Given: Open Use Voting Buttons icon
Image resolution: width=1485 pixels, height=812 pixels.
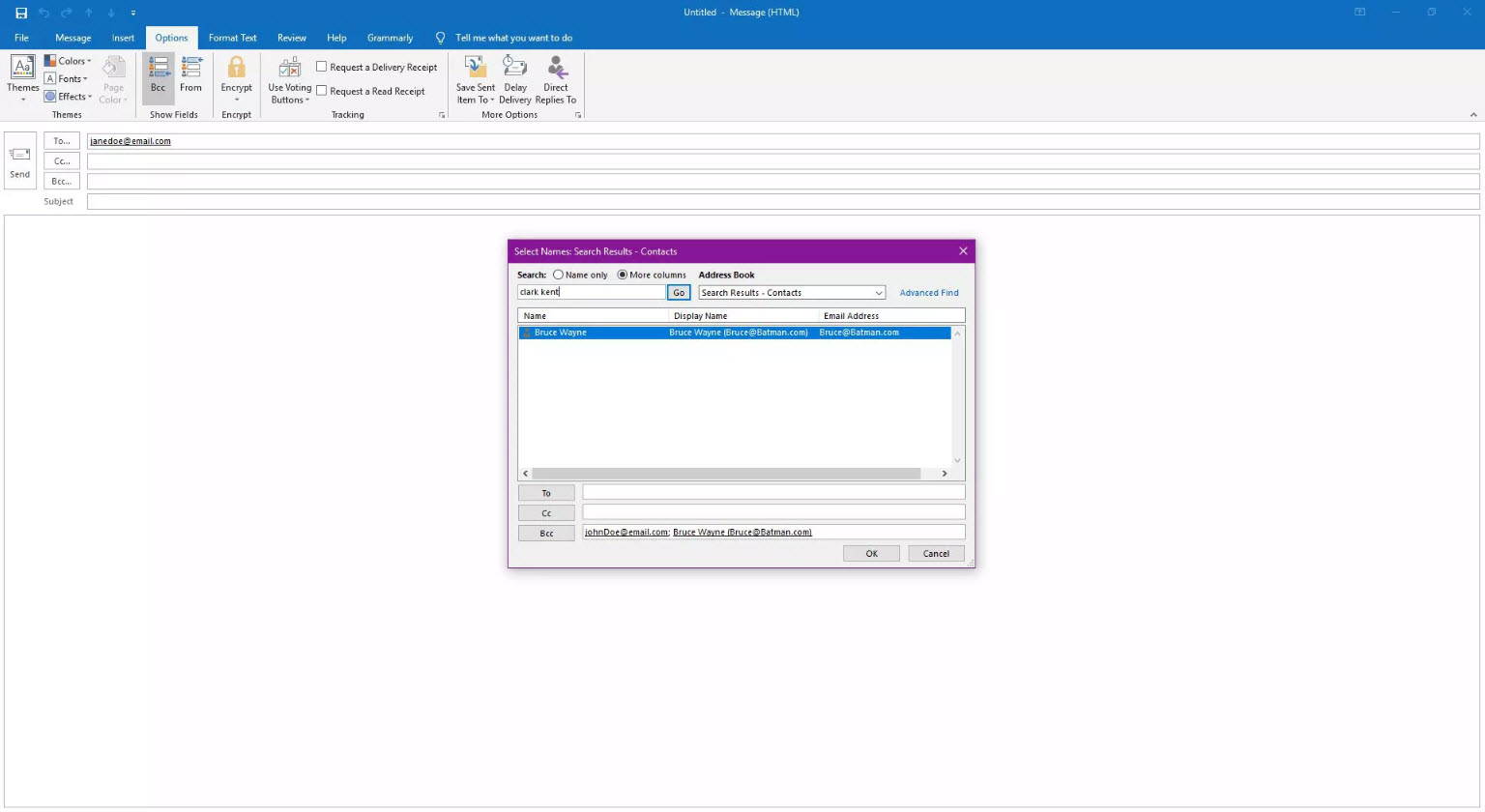Looking at the screenshot, I should click(289, 68).
